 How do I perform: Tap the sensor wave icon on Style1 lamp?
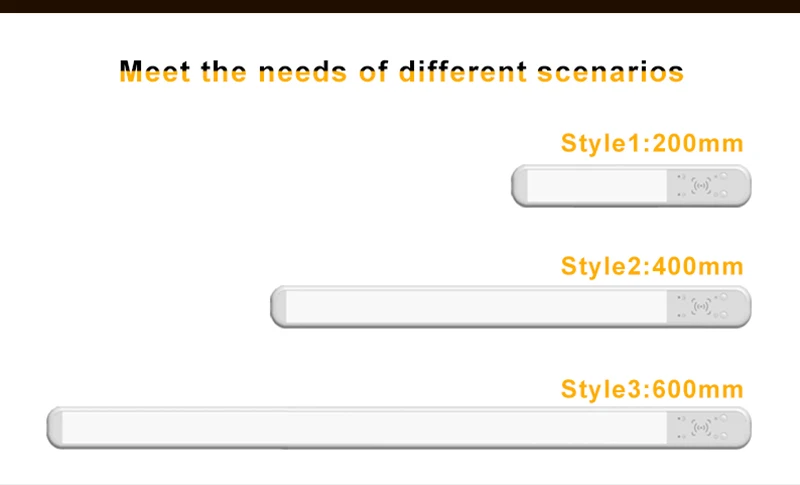701,186
